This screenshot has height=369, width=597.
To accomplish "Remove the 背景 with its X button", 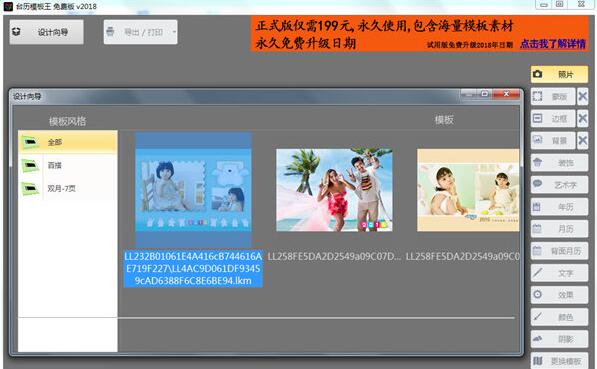I will coord(583,141).
